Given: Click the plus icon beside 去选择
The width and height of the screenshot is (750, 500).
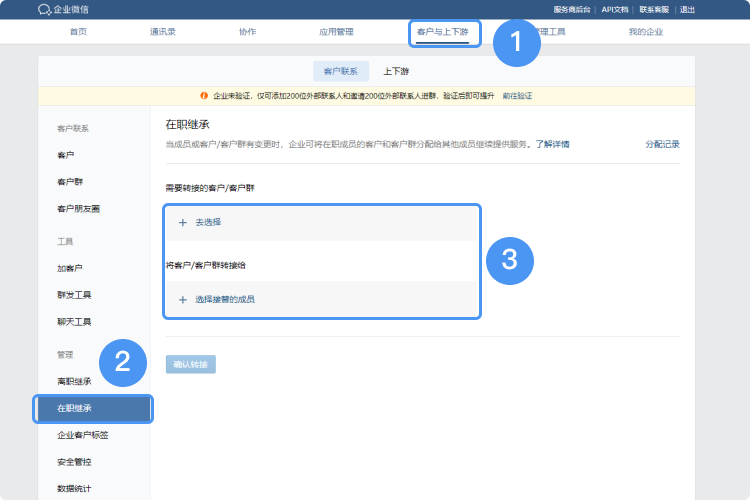Looking at the screenshot, I should coord(182,222).
